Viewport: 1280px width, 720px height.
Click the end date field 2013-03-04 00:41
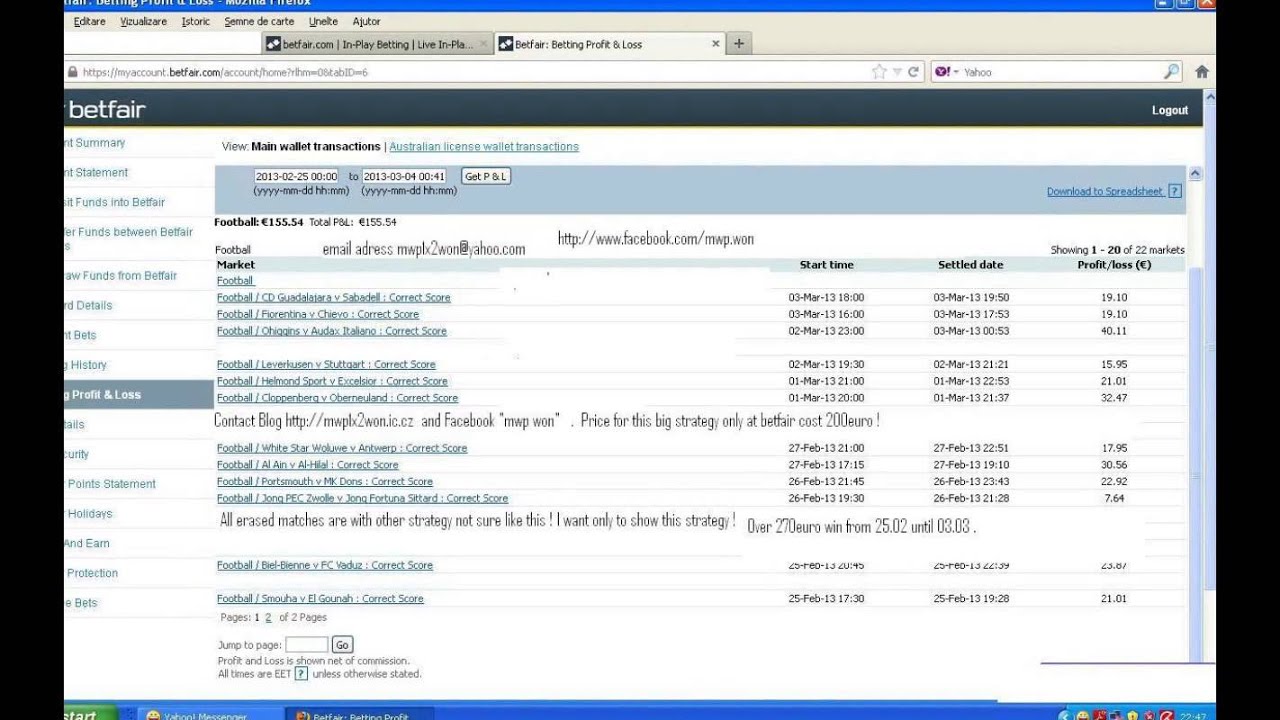click(404, 176)
